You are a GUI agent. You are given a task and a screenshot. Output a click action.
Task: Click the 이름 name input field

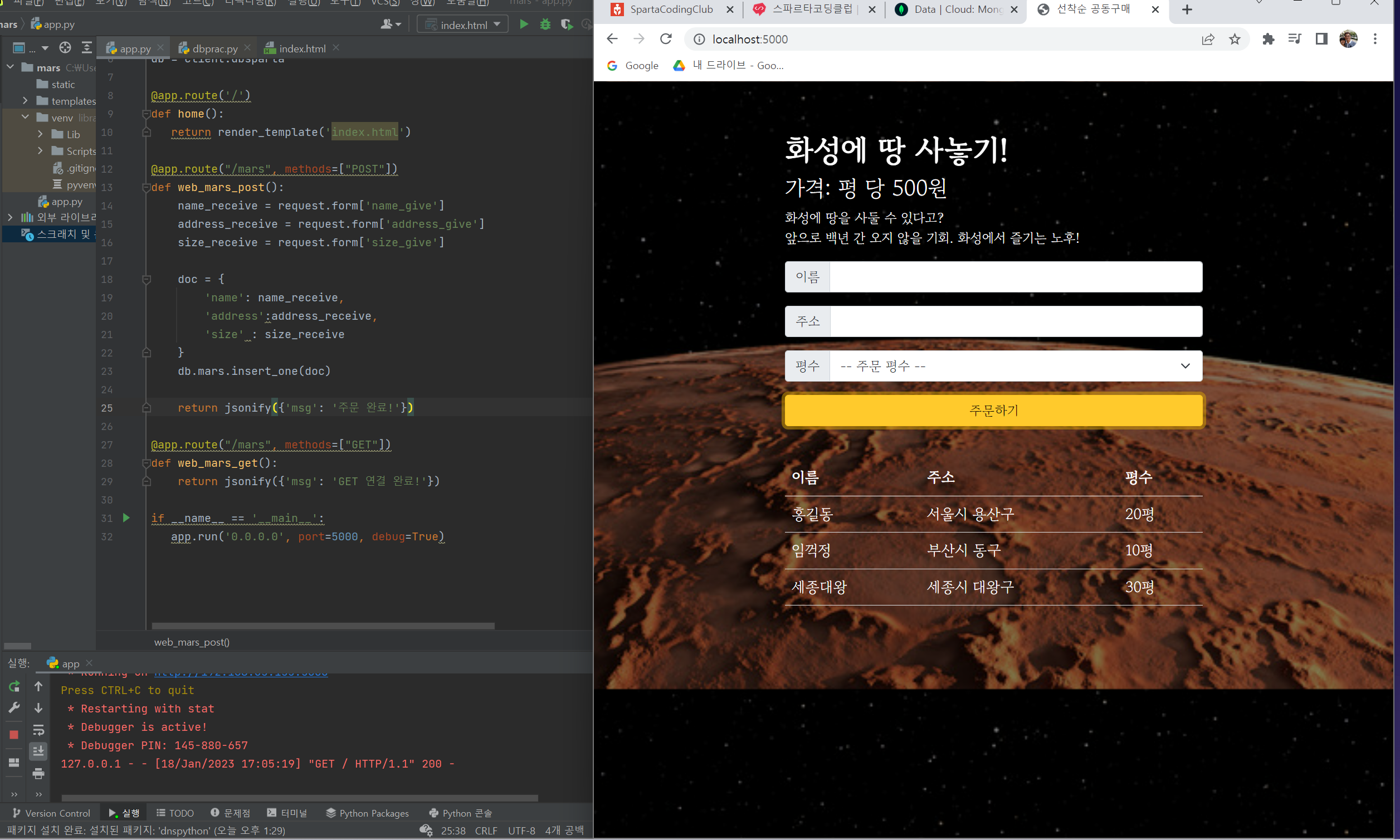pyautogui.click(x=1016, y=277)
